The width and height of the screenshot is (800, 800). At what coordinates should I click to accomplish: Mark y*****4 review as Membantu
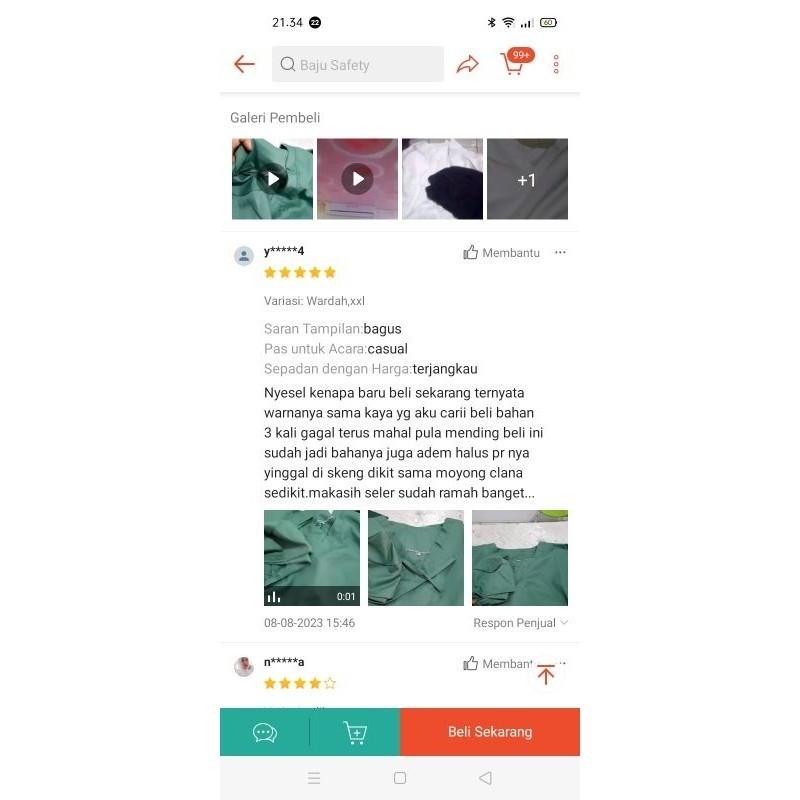pyautogui.click(x=501, y=253)
